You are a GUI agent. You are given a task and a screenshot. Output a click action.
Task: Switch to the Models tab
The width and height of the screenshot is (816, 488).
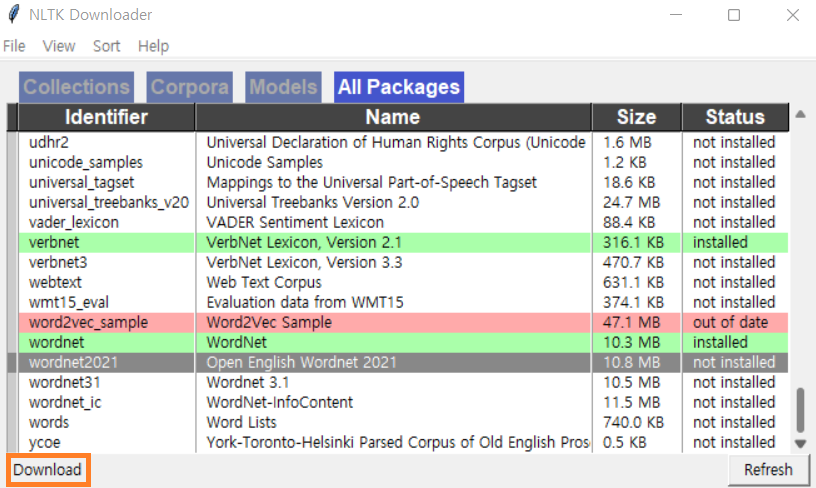pyautogui.click(x=283, y=87)
